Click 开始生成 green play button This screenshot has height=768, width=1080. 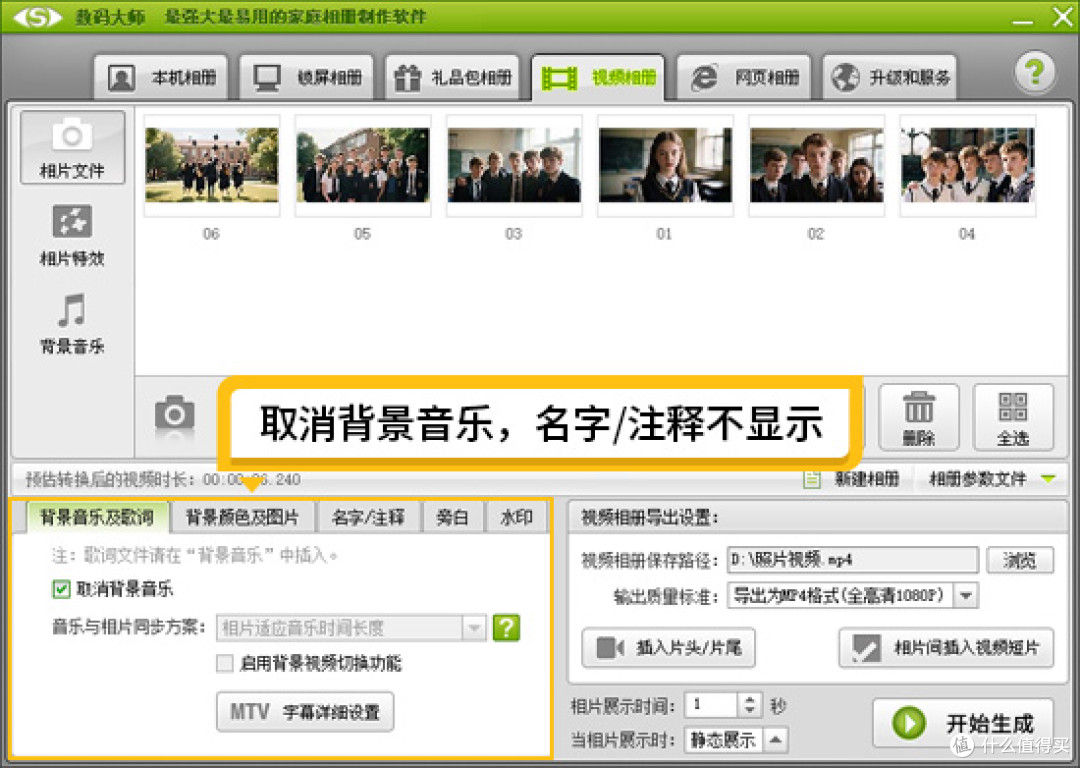coord(963,723)
